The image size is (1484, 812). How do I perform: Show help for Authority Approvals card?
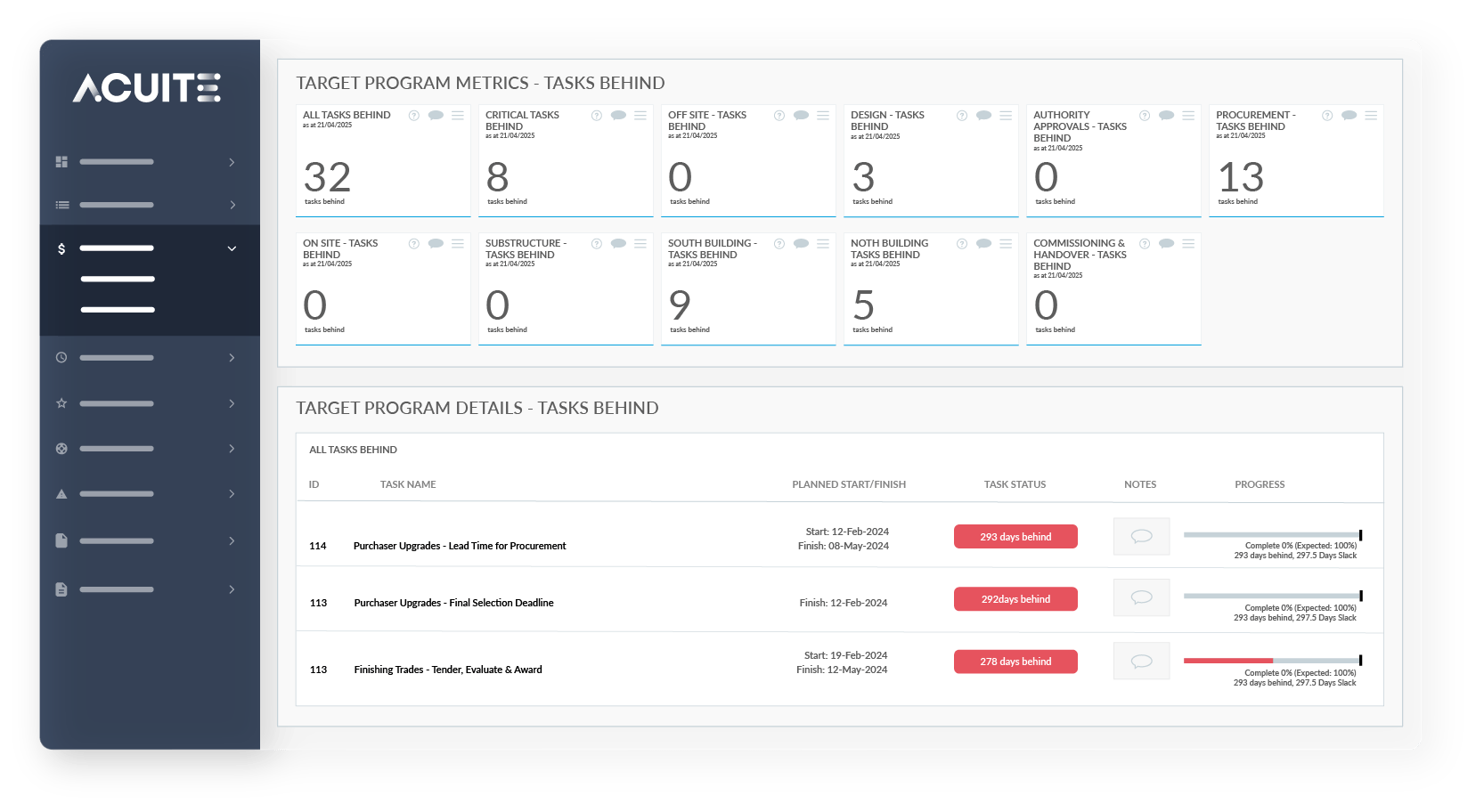[x=1145, y=116]
